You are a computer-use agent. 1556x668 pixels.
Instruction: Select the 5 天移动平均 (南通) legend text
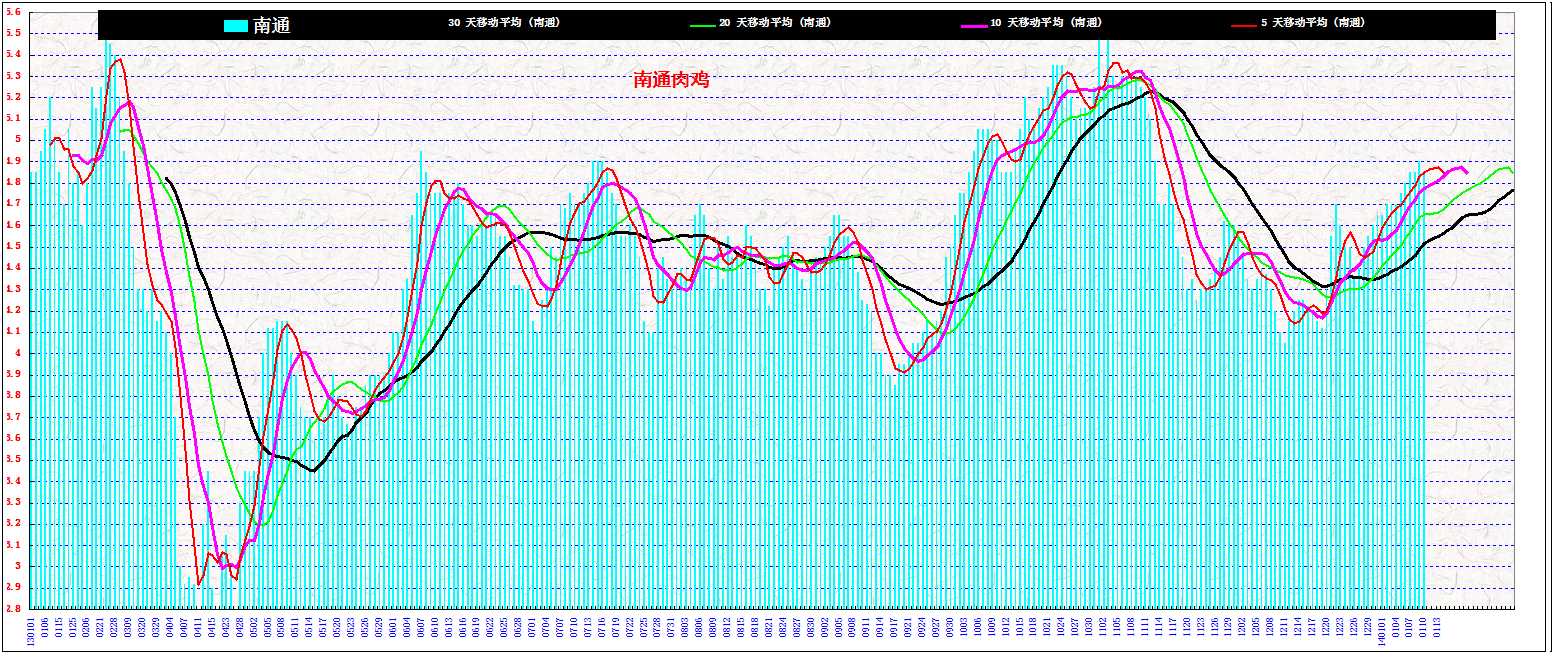1313,22
